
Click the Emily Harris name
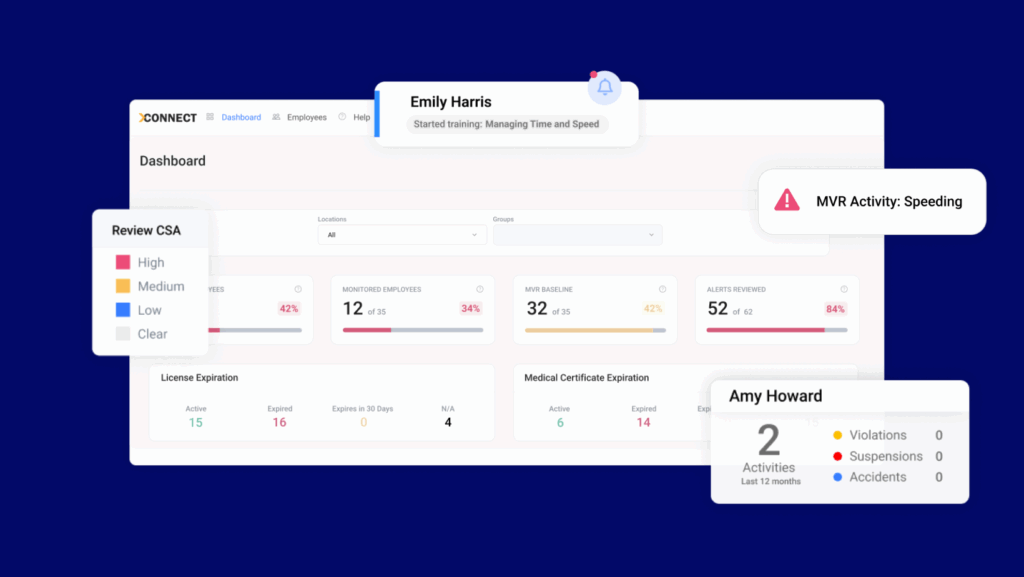tap(451, 102)
